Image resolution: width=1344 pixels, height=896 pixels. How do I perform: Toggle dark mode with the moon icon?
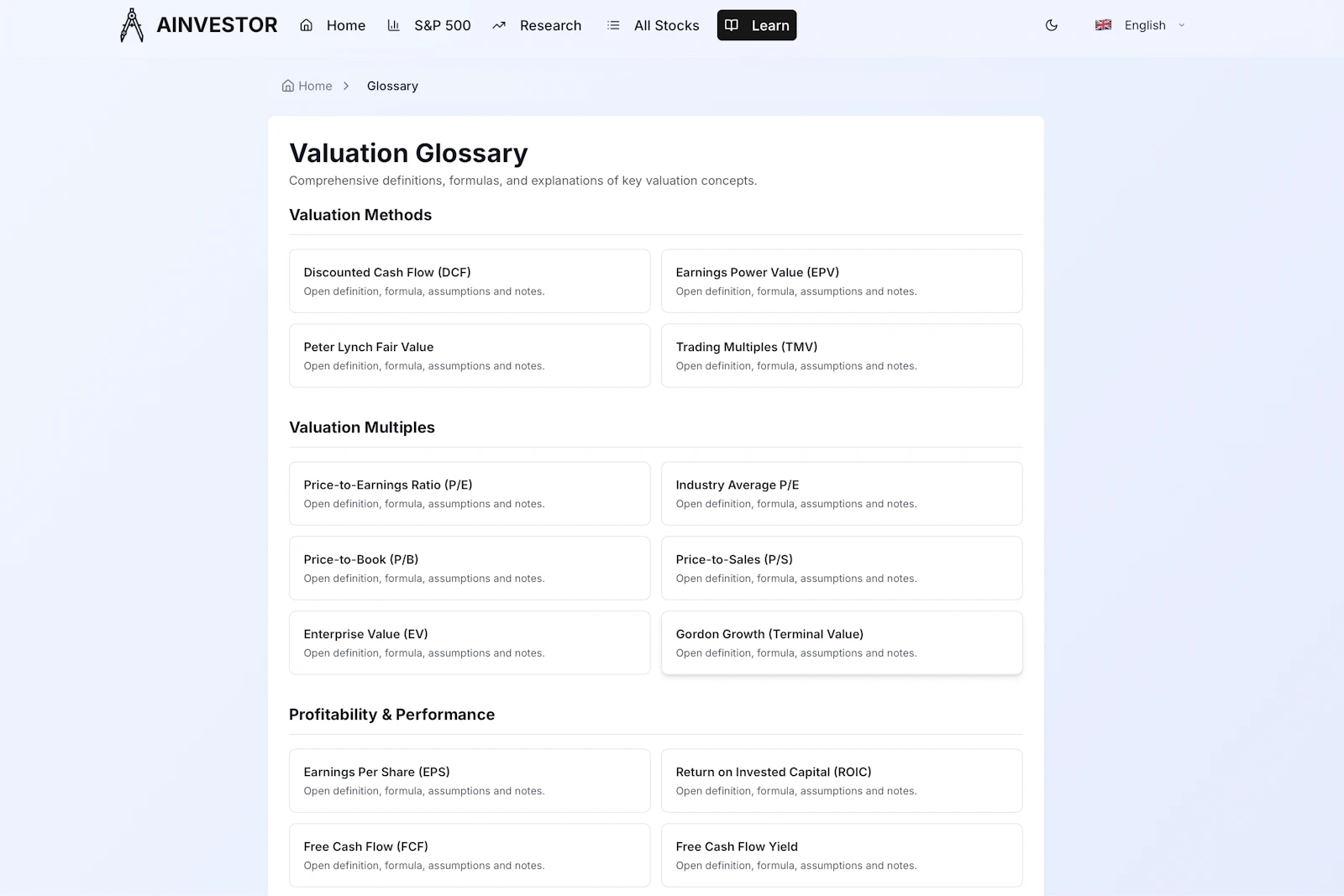coord(1052,25)
